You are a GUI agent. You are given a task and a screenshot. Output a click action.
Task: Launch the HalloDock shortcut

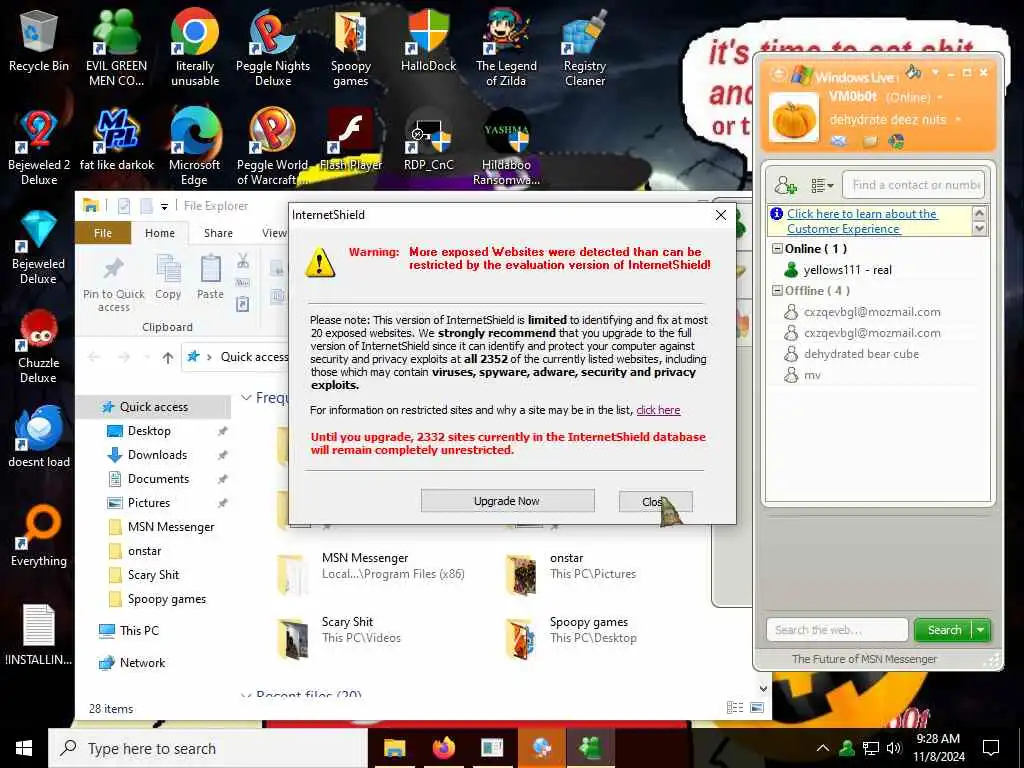[428, 40]
